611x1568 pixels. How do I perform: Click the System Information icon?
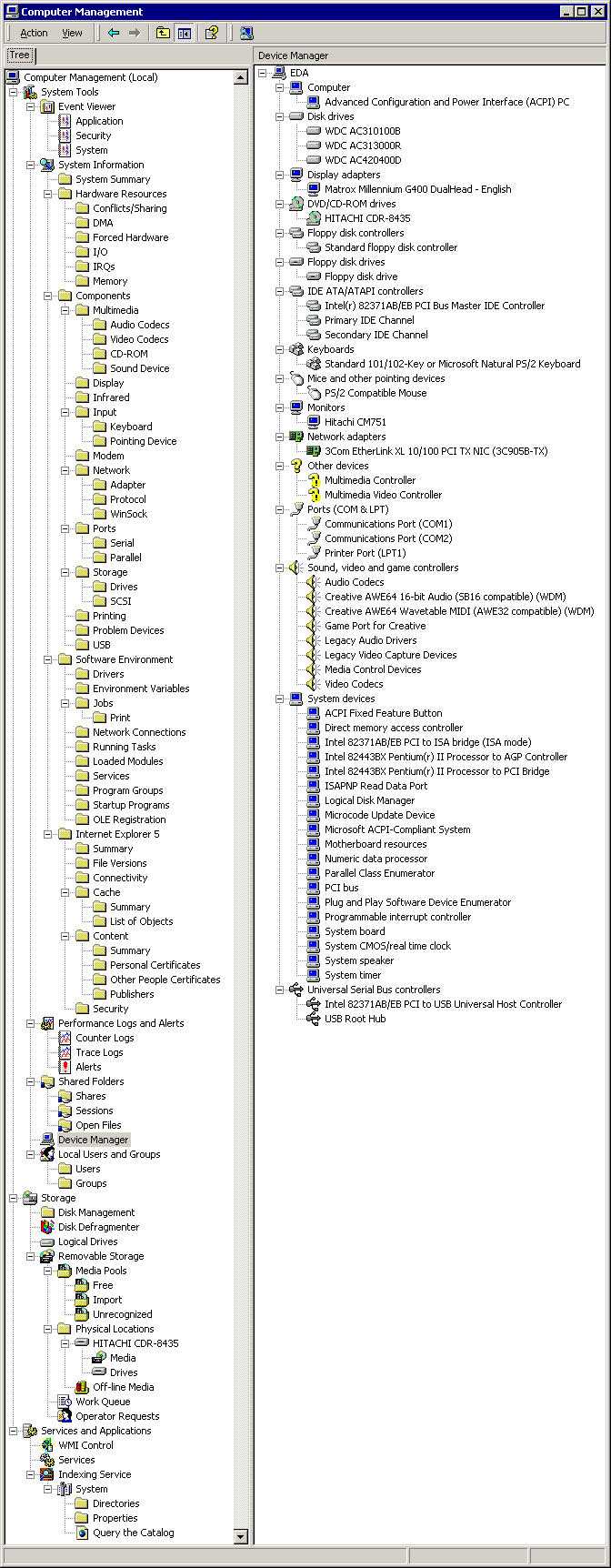coord(47,165)
